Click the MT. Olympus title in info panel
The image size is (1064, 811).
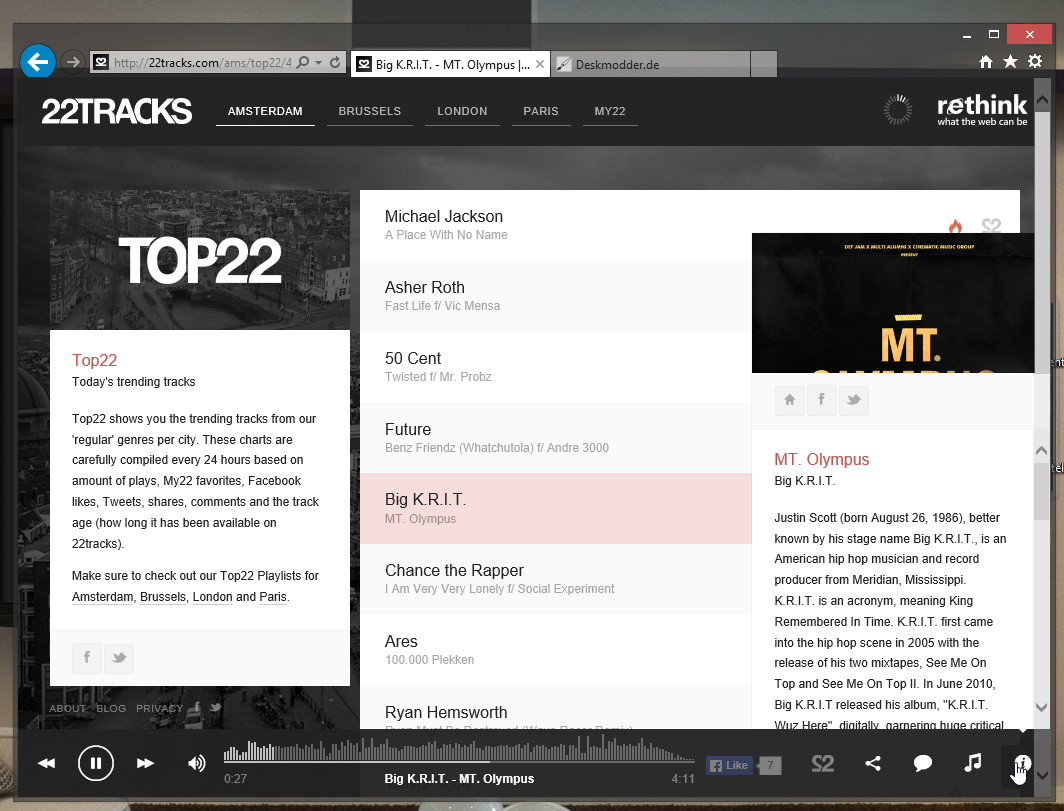click(x=822, y=459)
